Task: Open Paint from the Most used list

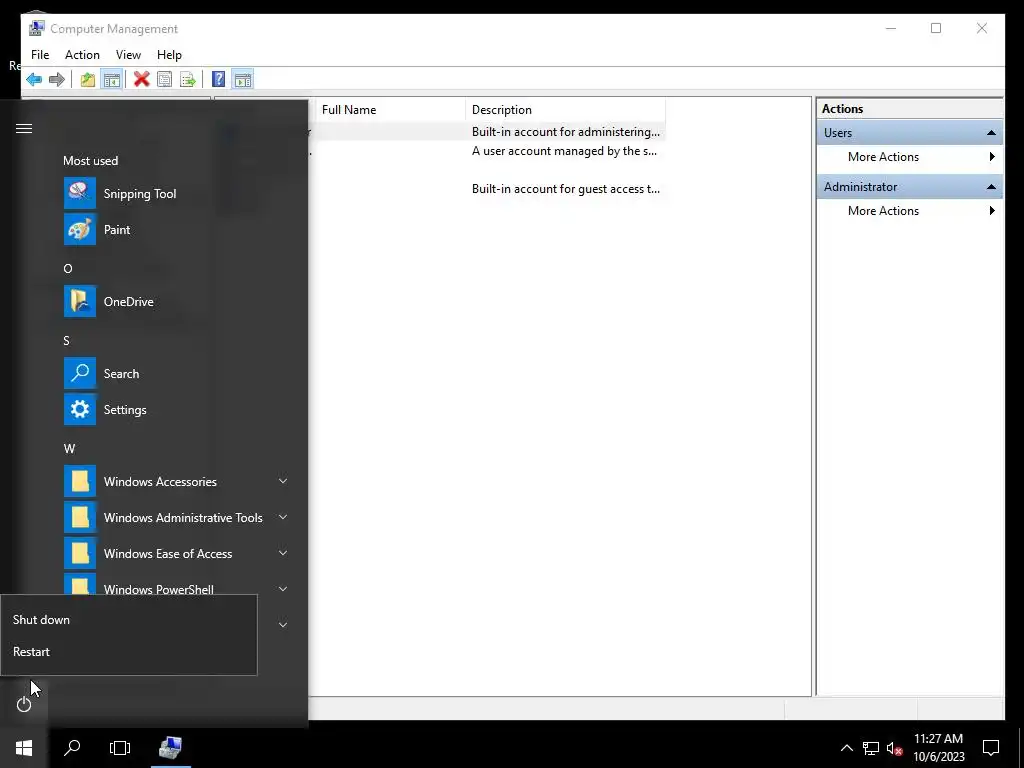Action: [176, 229]
